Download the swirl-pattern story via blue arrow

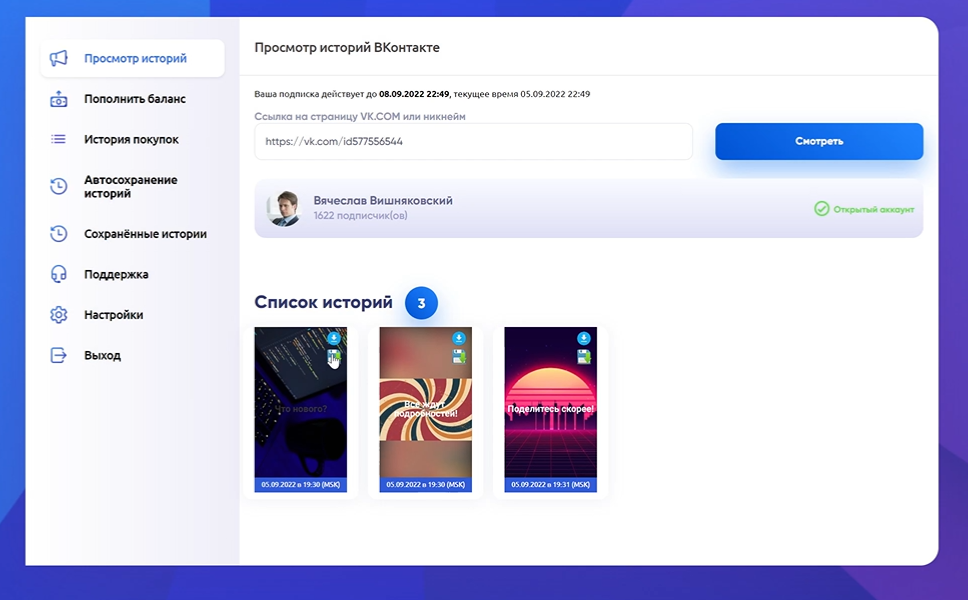(459, 339)
